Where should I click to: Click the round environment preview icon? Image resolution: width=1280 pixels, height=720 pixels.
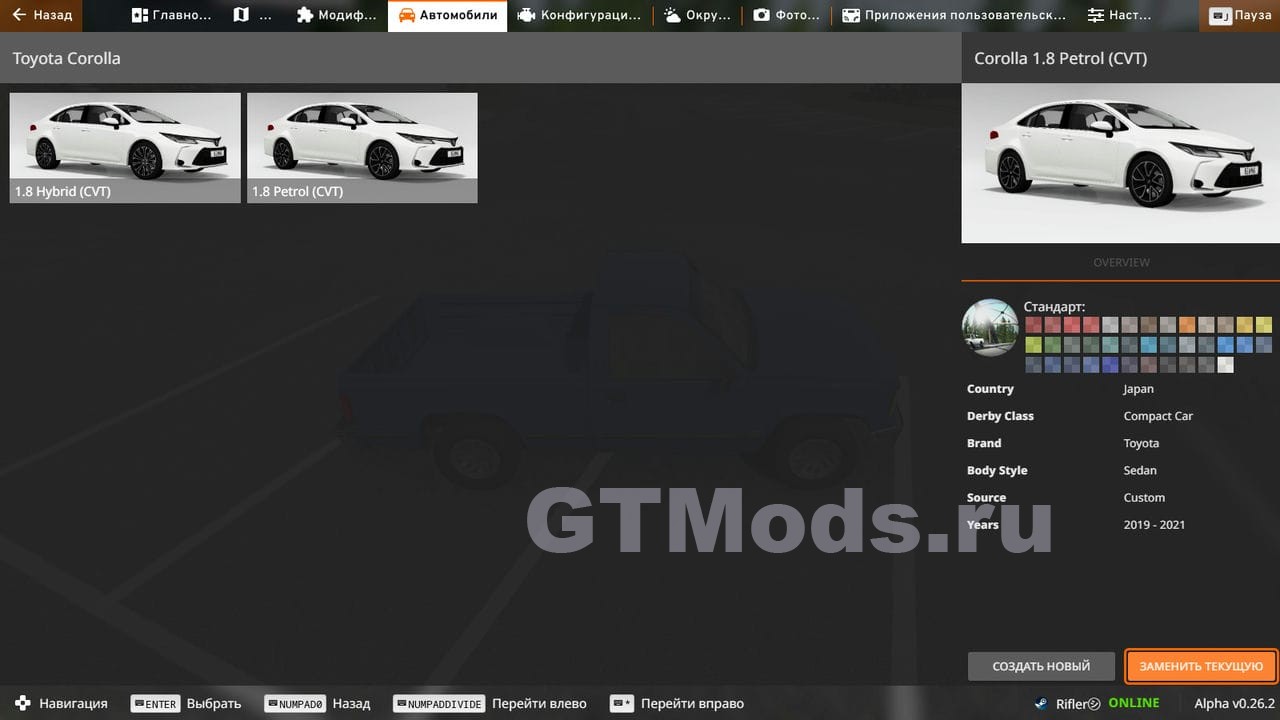pyautogui.click(x=990, y=327)
